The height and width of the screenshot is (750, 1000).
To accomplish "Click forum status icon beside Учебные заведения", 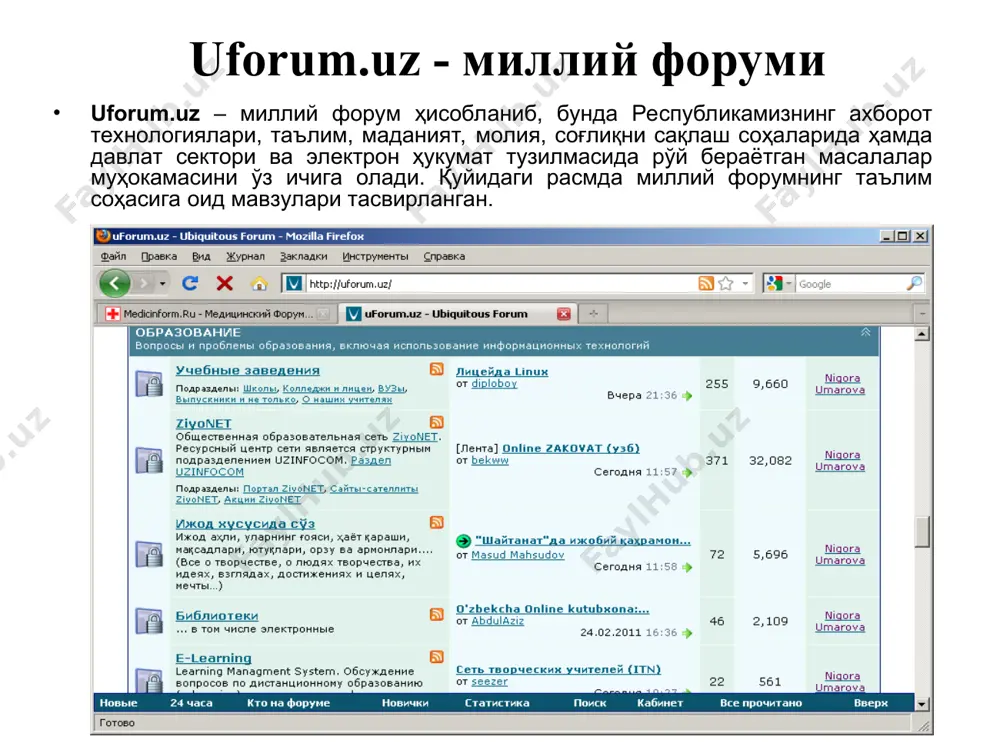I will point(149,384).
